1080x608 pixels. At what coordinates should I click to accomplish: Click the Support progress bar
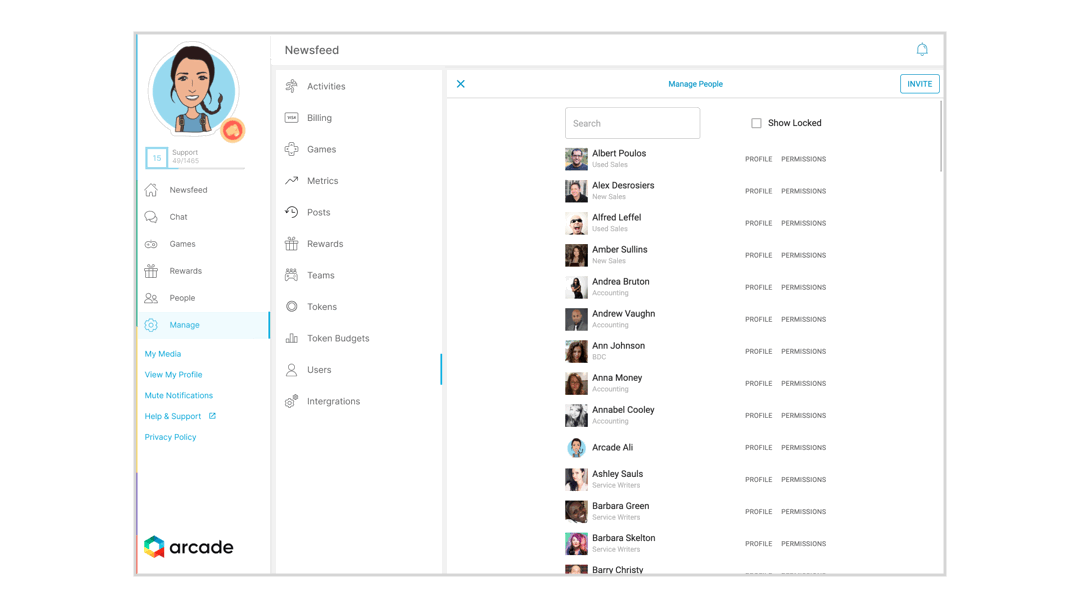click(x=208, y=167)
